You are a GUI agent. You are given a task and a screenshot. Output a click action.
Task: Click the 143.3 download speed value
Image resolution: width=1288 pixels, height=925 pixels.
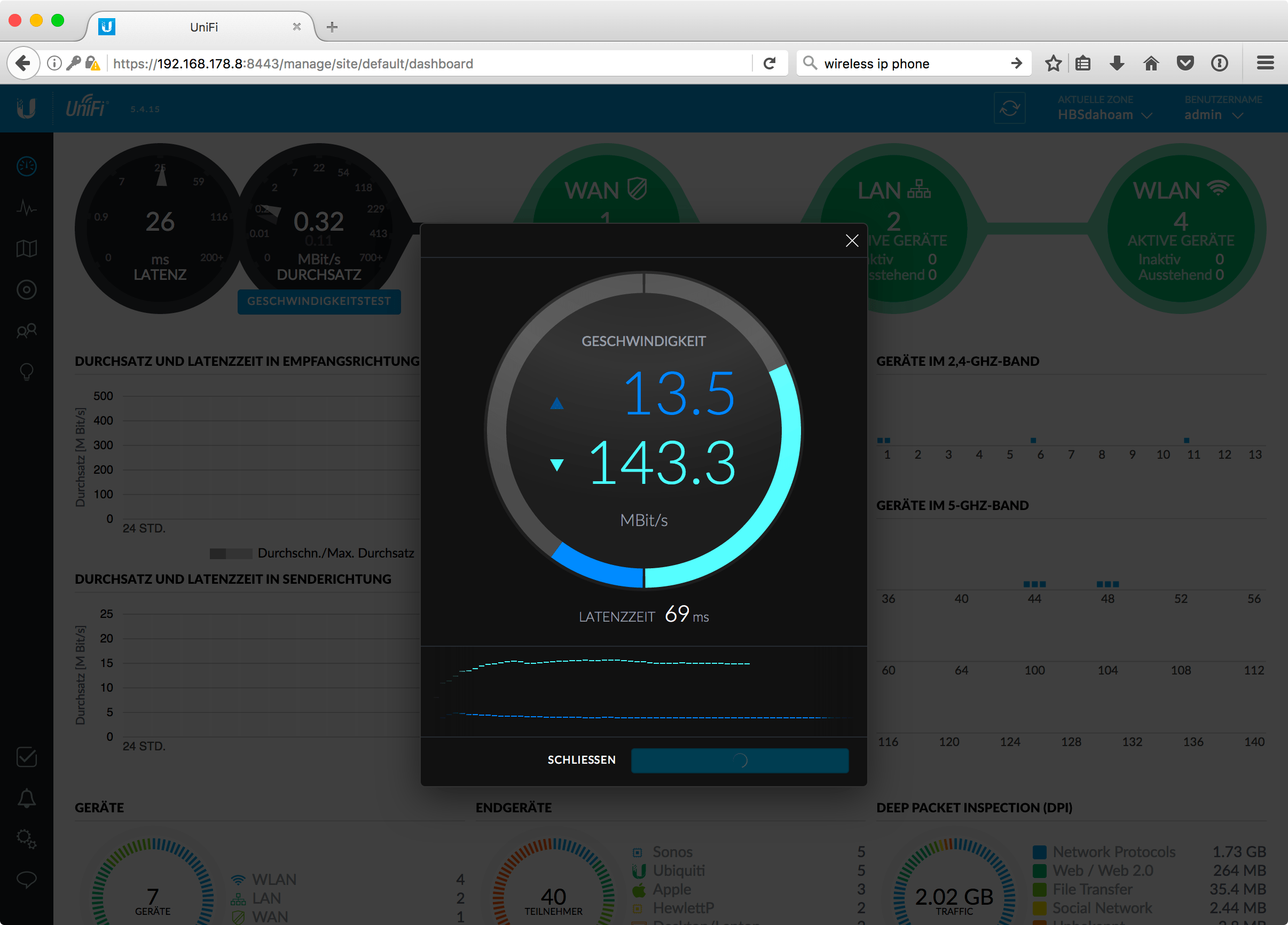coord(662,464)
